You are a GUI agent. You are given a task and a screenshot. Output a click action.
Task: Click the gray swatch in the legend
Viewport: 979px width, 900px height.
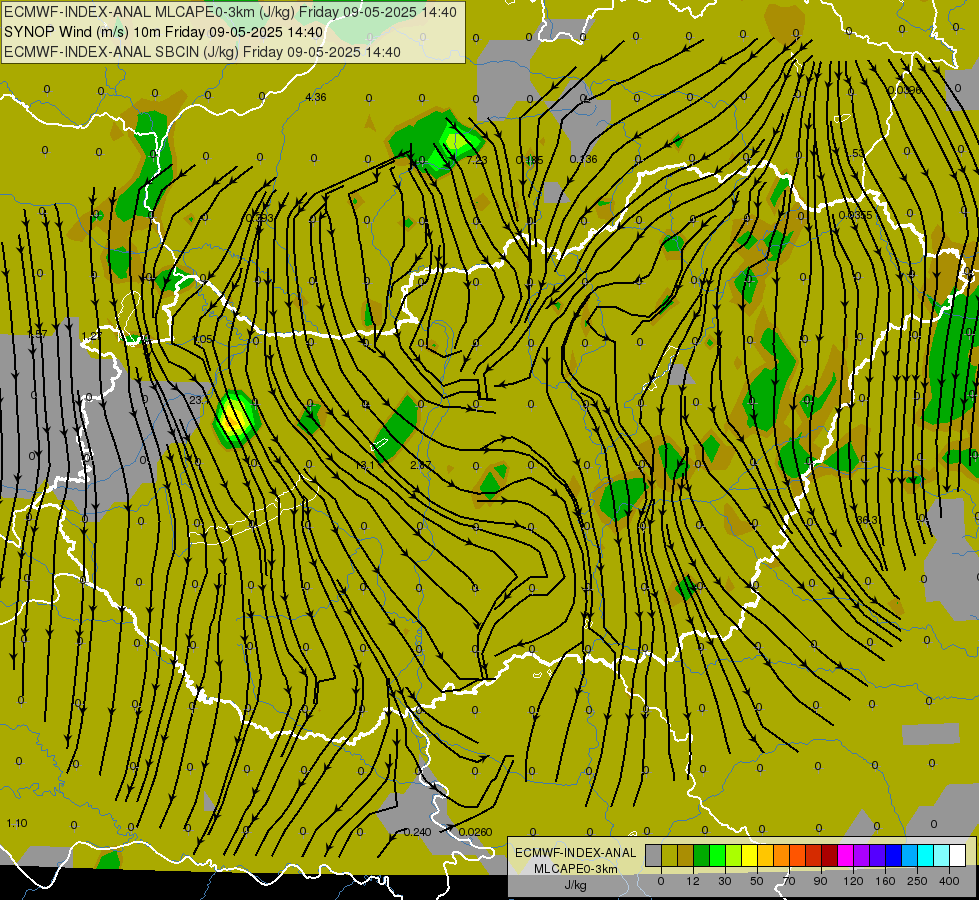pos(654,855)
